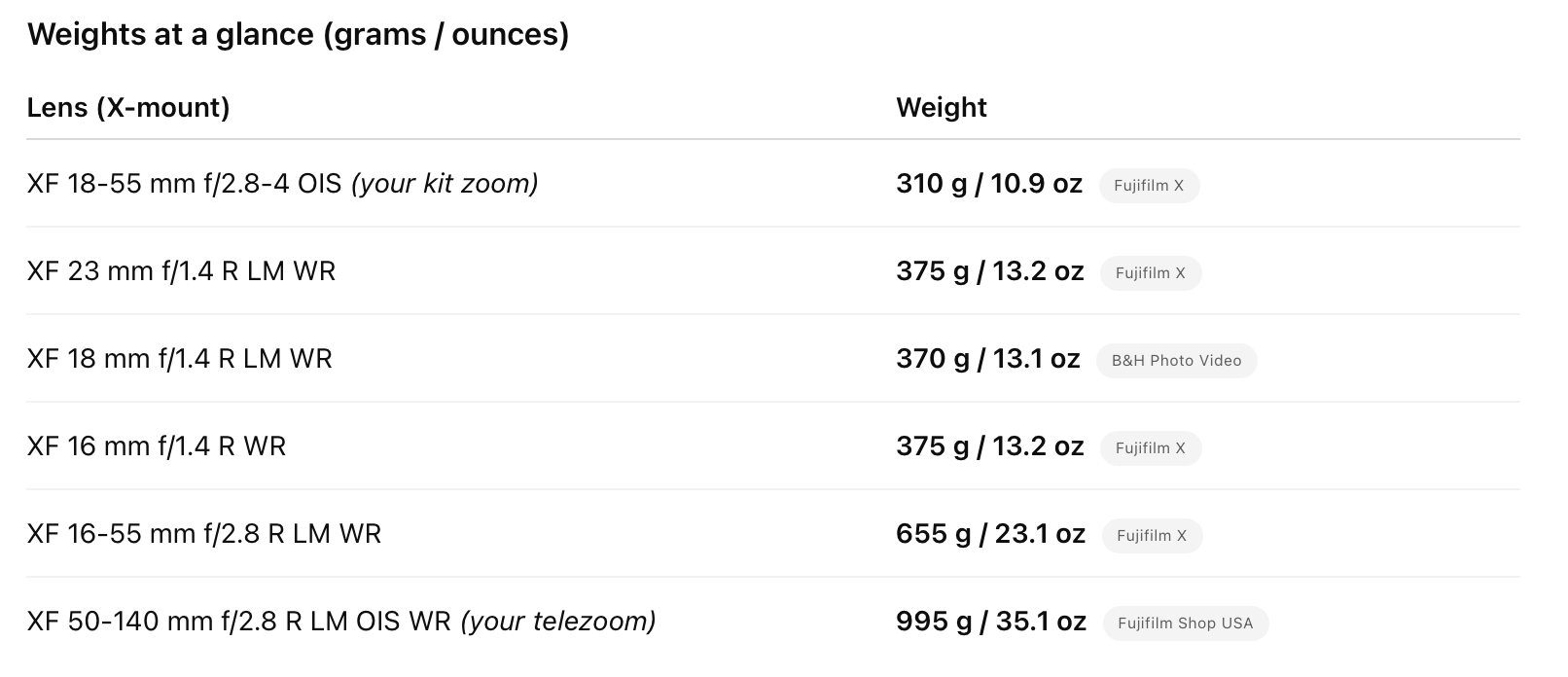
Task: Click the 'Weights at a glance' heading
Action: 298,34
